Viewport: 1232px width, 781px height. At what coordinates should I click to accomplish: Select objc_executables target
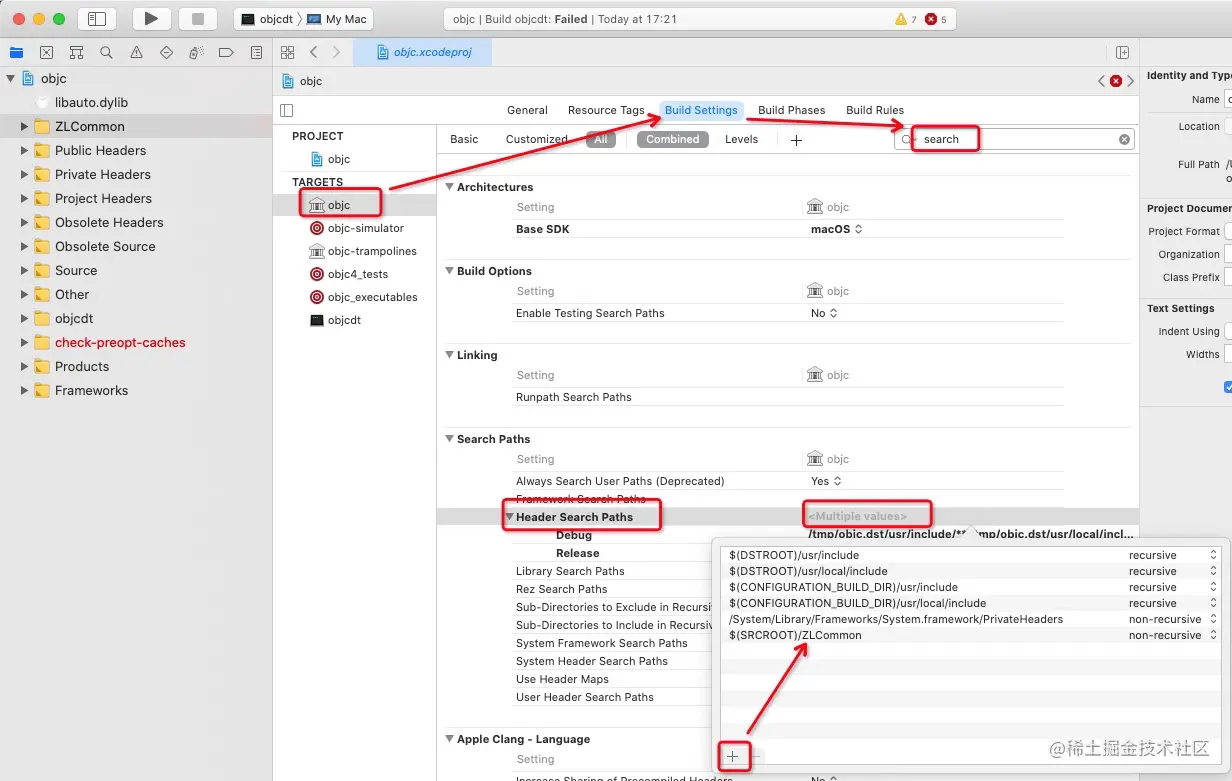coord(364,297)
